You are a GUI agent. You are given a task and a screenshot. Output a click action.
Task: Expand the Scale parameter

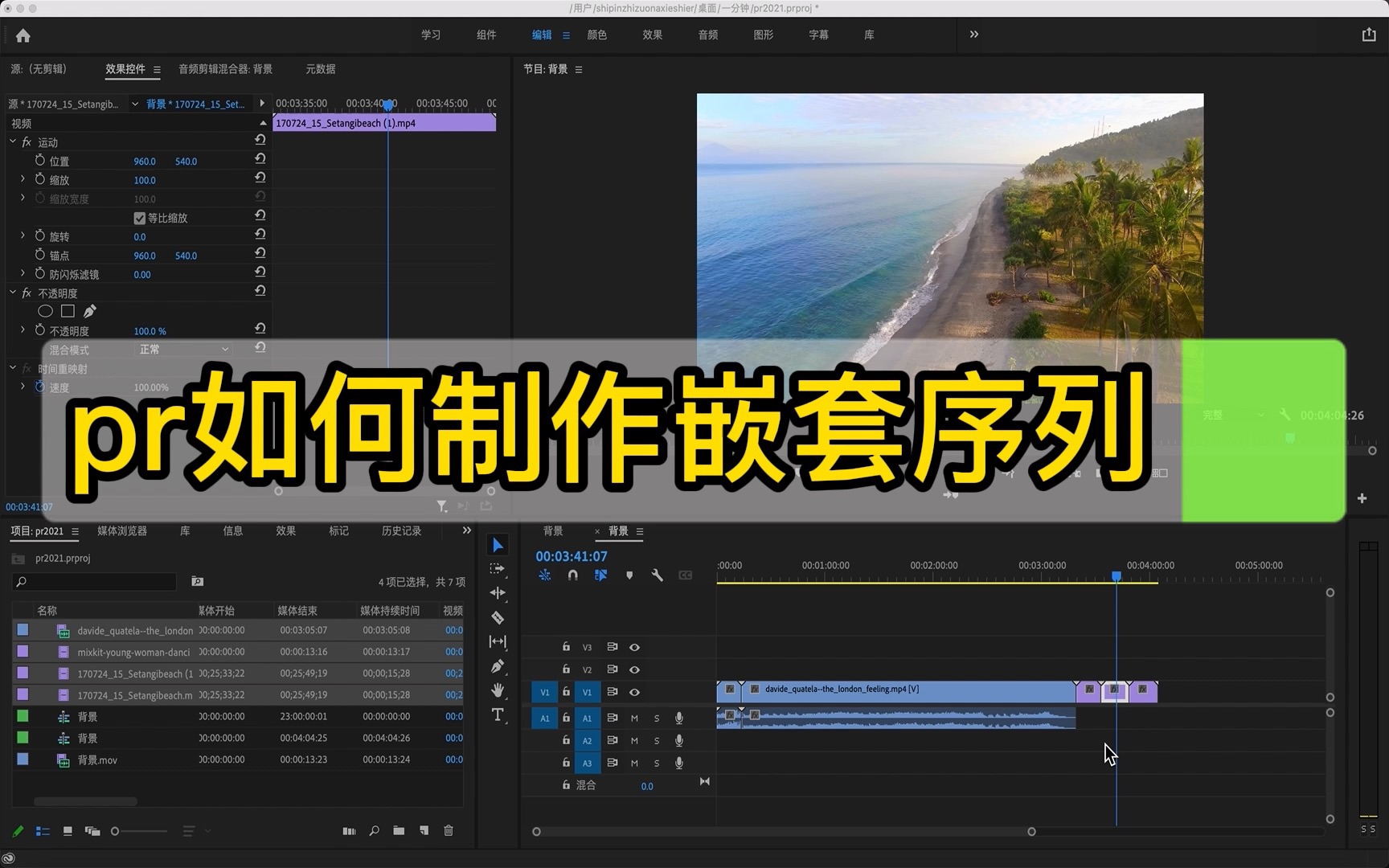click(x=23, y=179)
